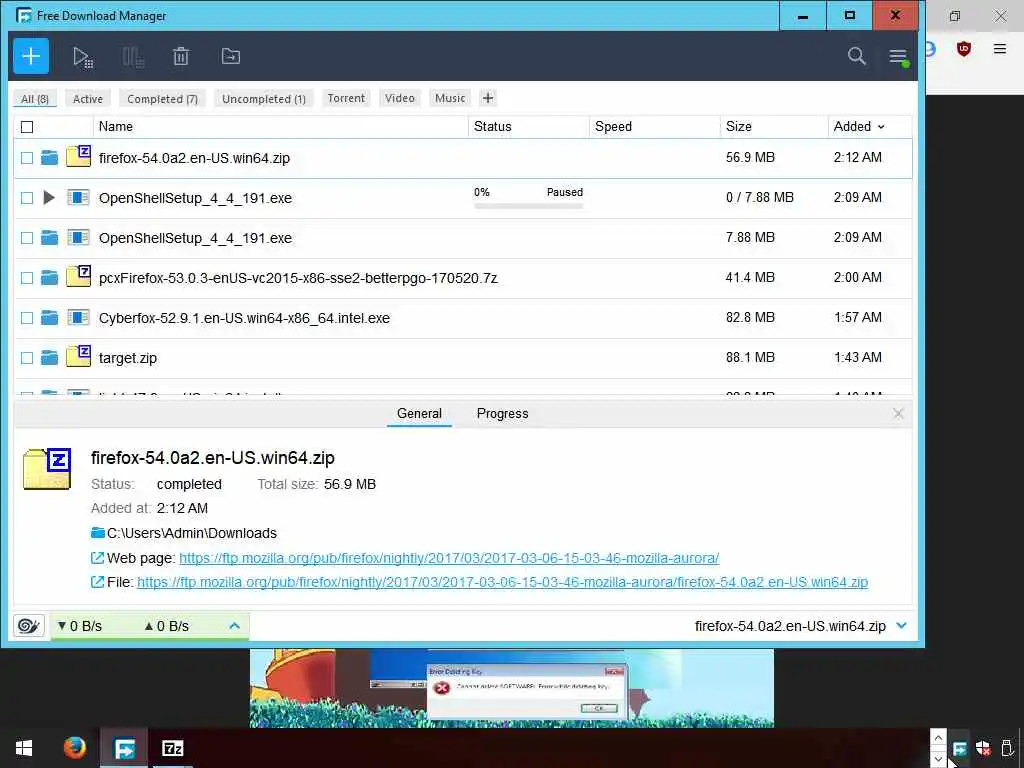Click upload speed 0 B/s indicator
The height and width of the screenshot is (768, 1024).
[x=167, y=626]
